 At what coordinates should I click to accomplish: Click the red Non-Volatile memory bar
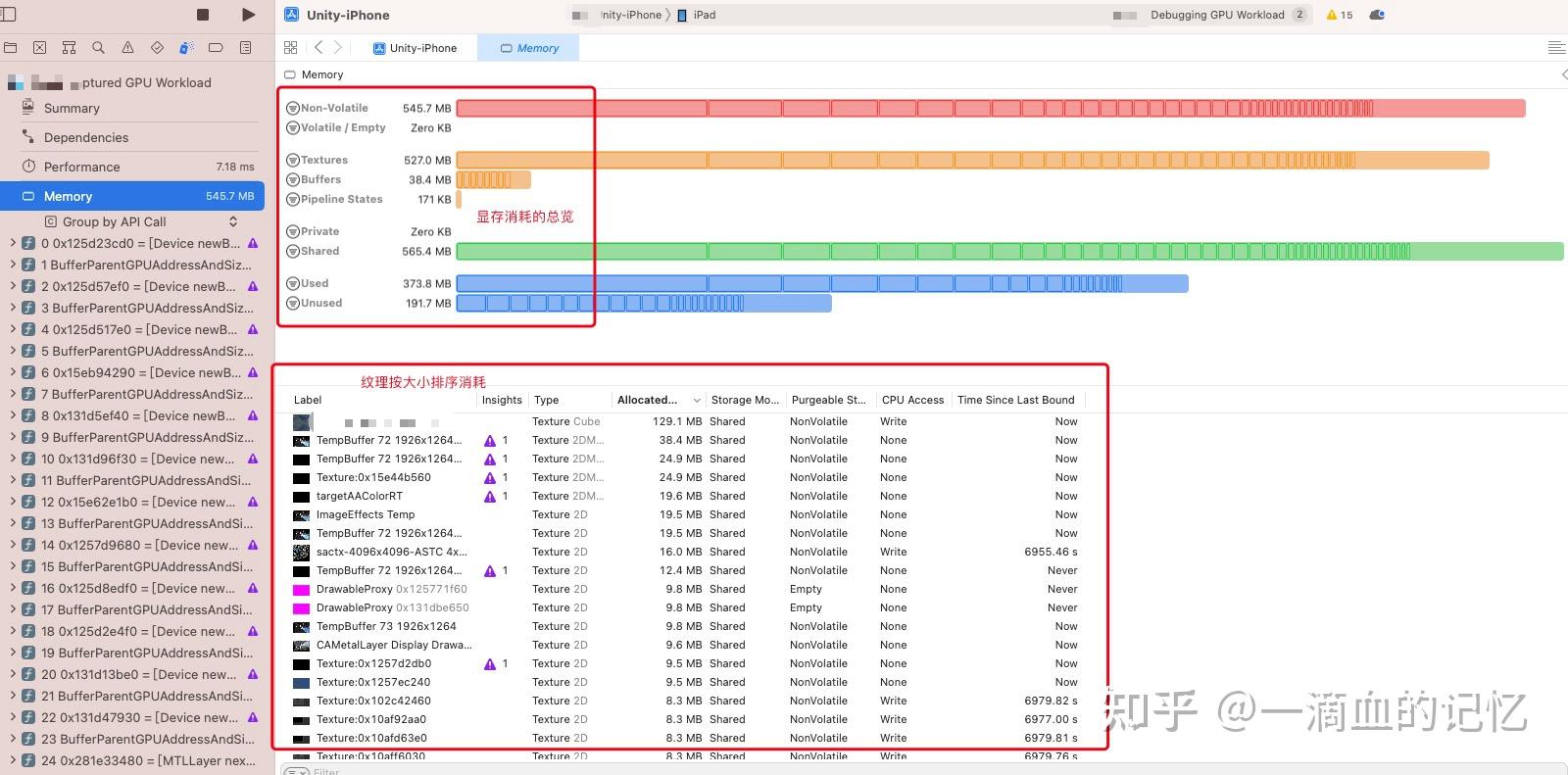pyautogui.click(x=991, y=108)
